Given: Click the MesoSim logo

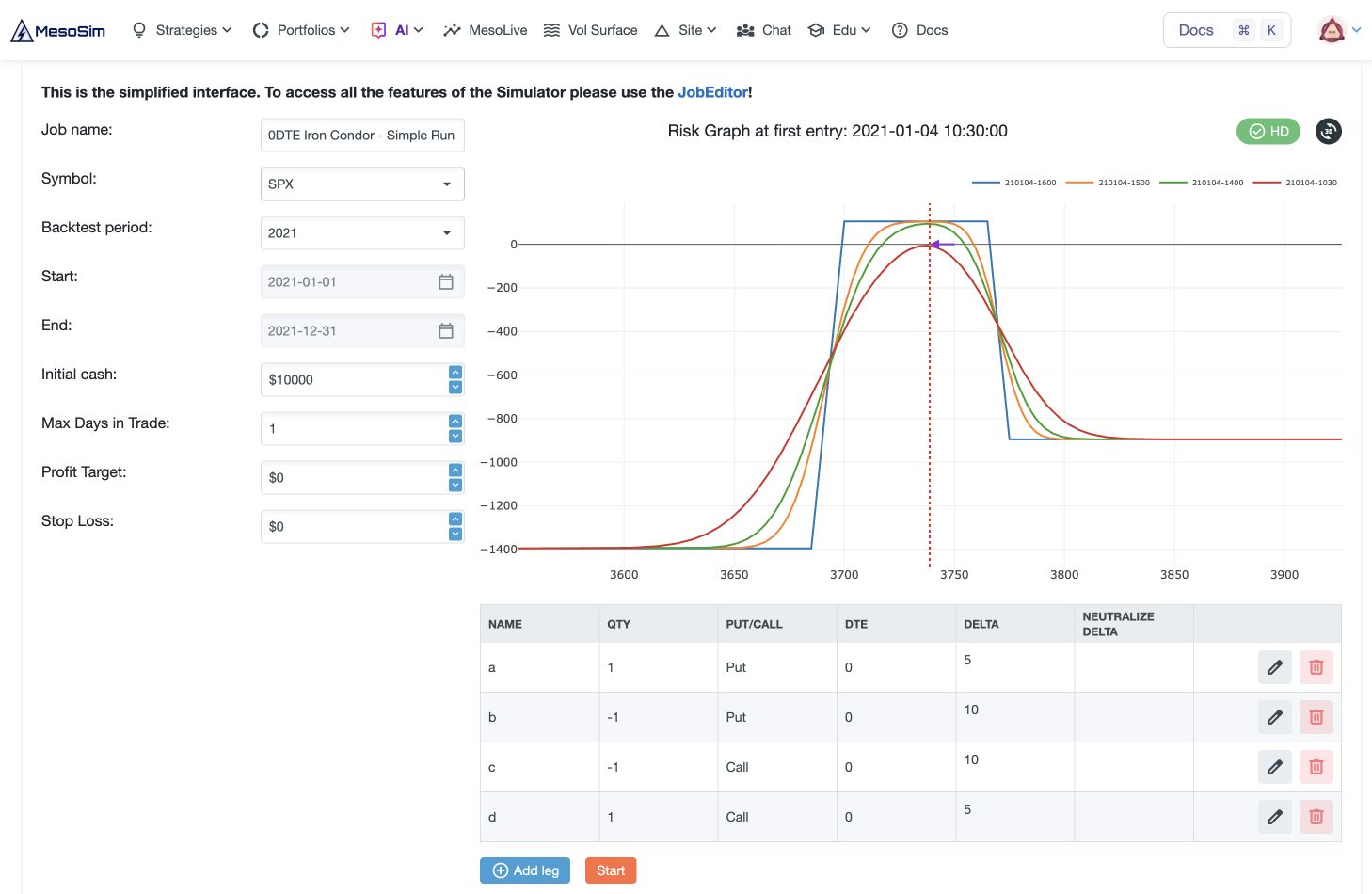Looking at the screenshot, I should (x=57, y=30).
